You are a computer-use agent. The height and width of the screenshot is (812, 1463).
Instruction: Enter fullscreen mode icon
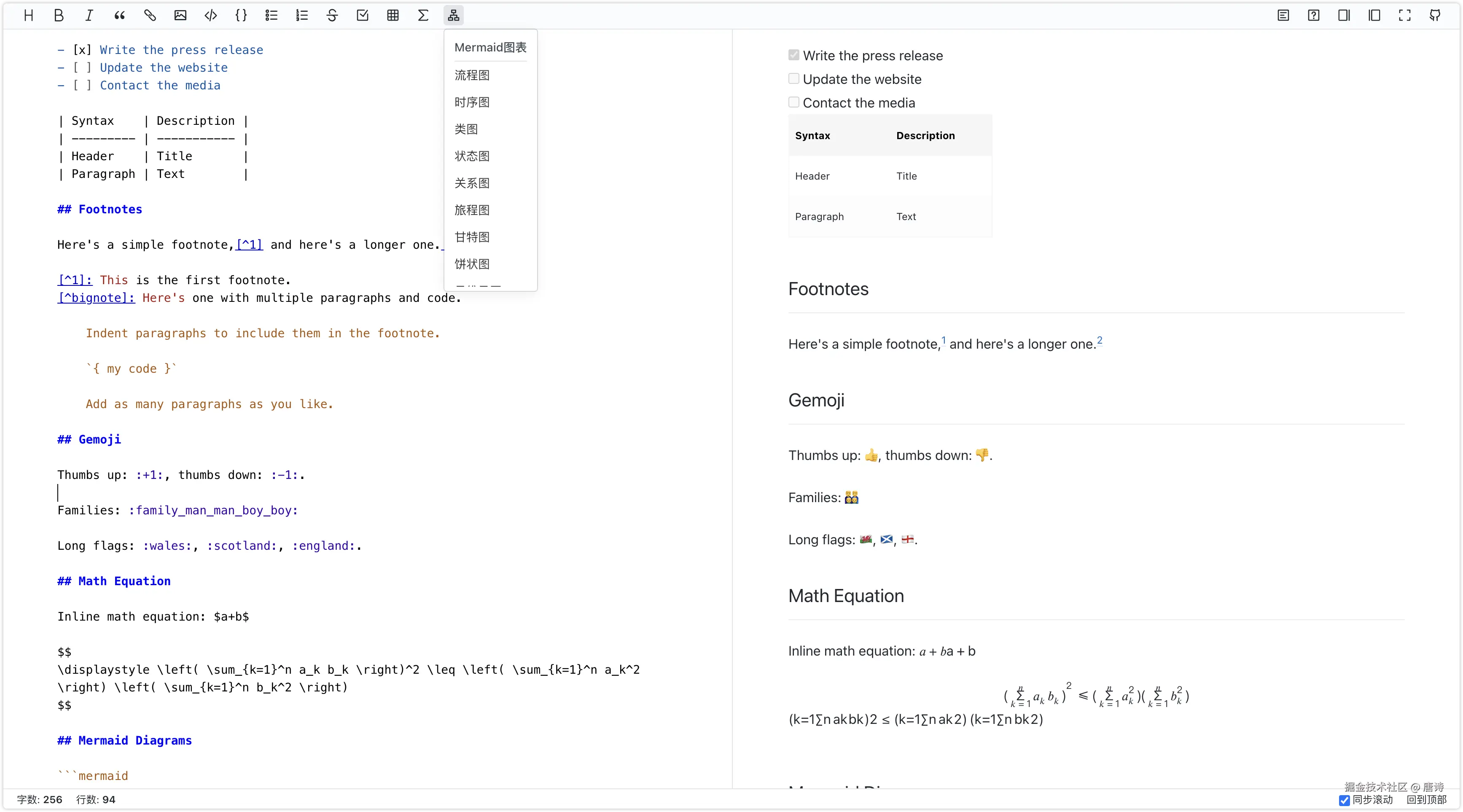pos(1404,15)
